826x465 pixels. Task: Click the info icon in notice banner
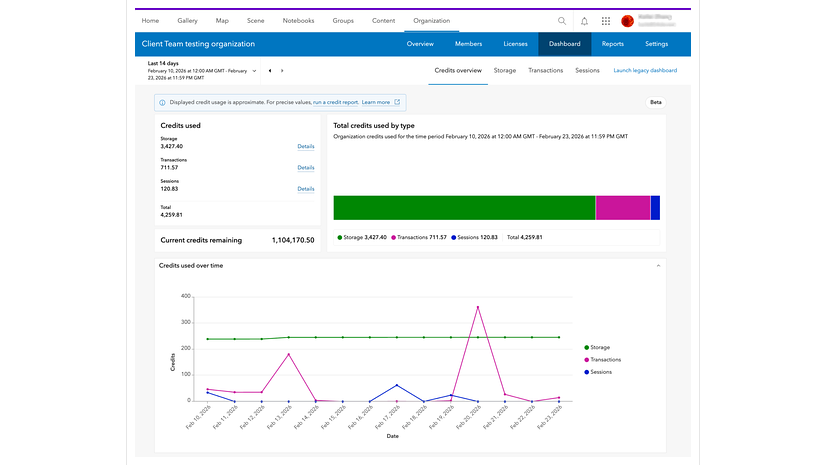coord(163,102)
